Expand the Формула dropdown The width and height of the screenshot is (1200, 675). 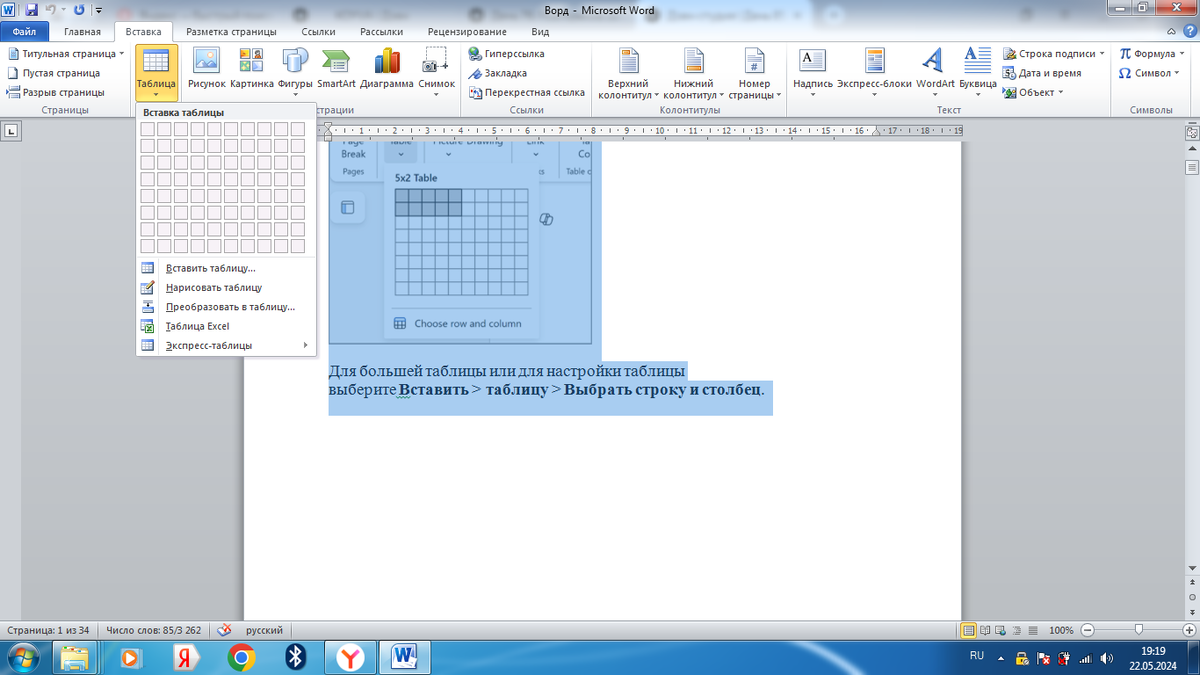click(1183, 54)
